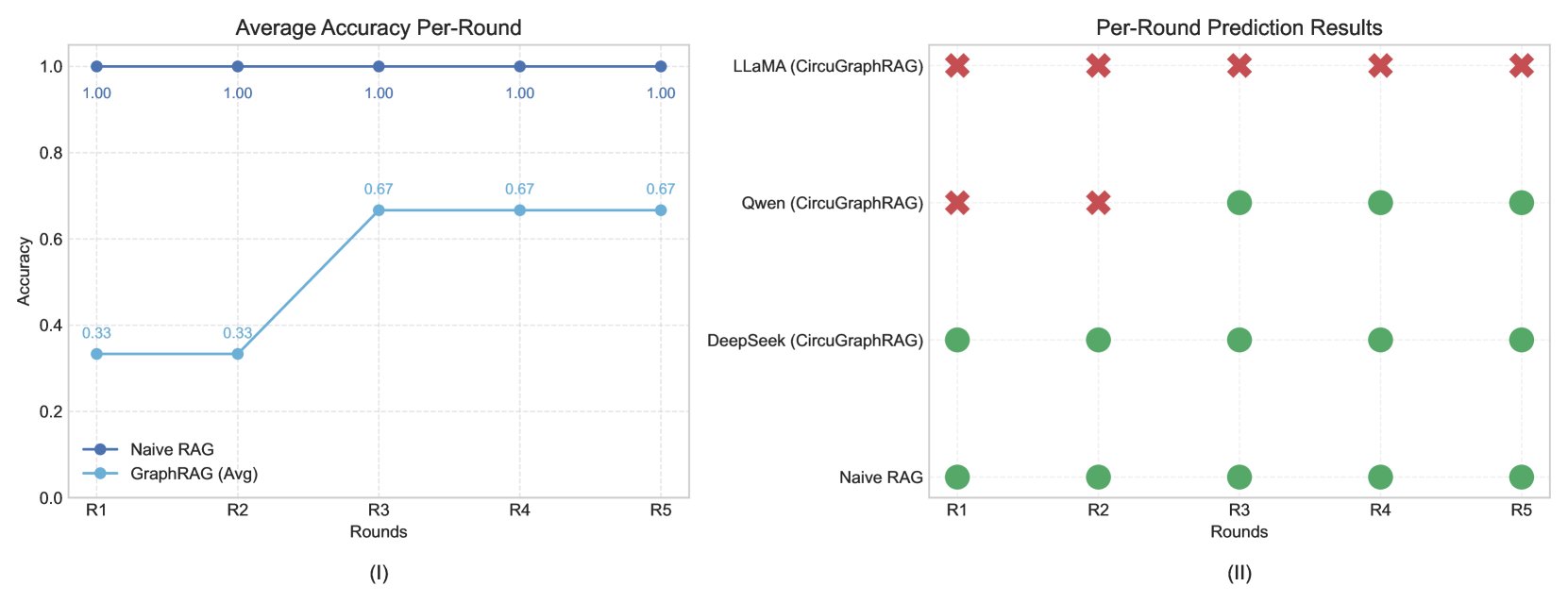The image size is (1568, 603).
Task: Click "Average Accuracy Per-Round" chart title
Action: tap(378, 27)
